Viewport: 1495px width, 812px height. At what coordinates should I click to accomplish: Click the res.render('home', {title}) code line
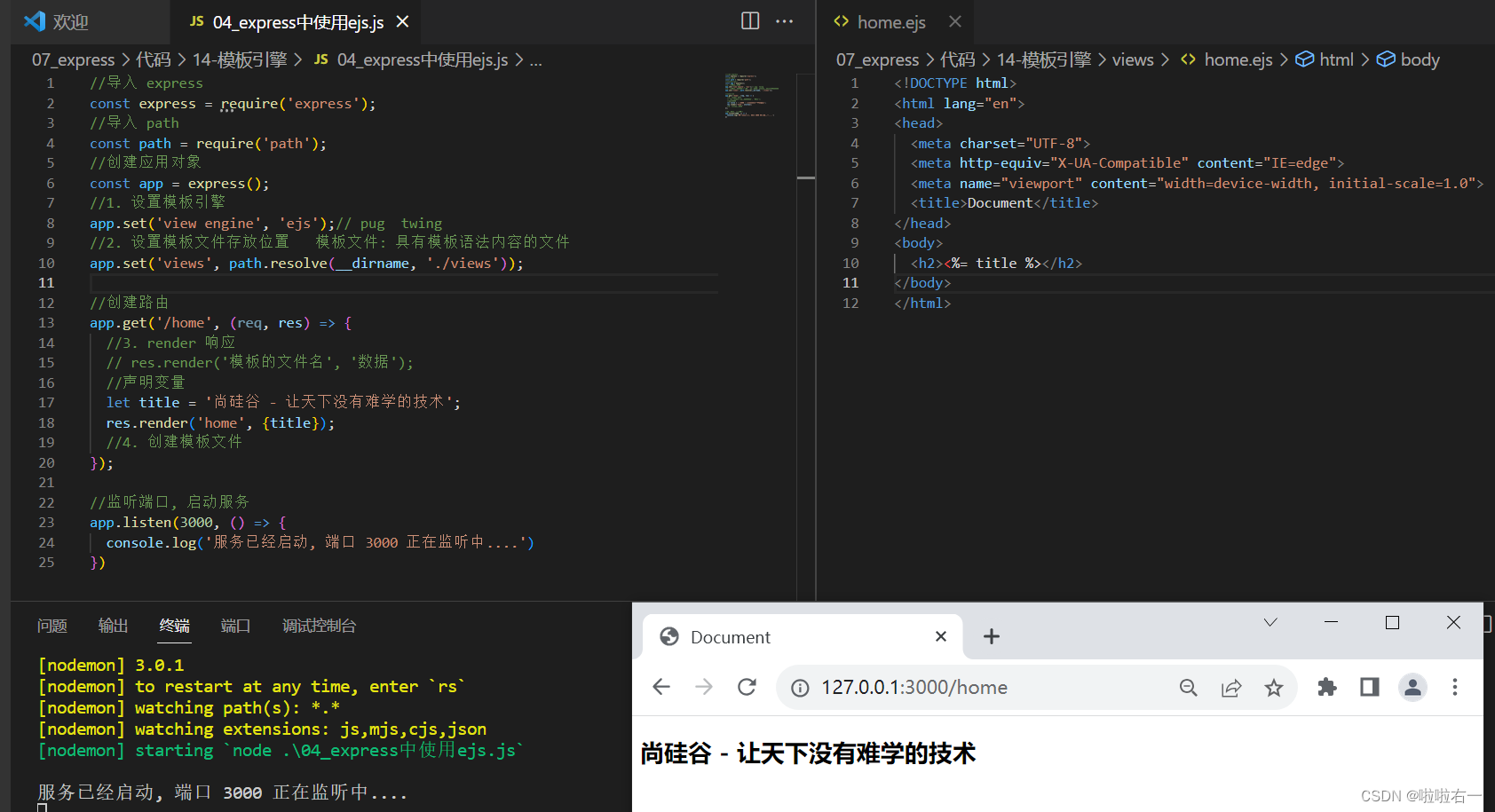[220, 423]
